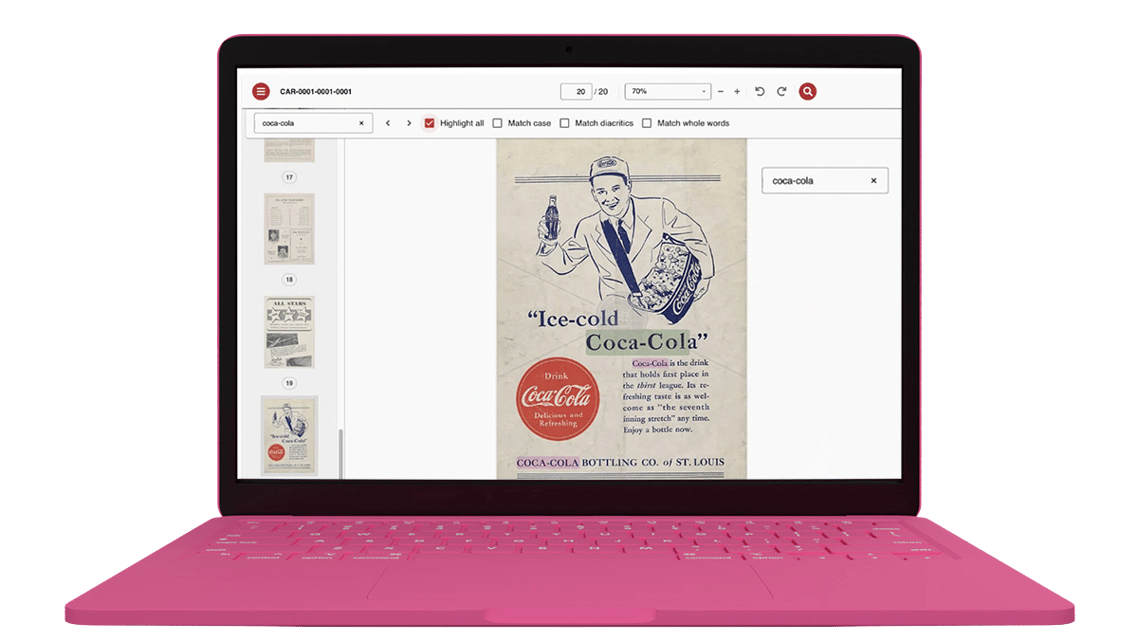The width and height of the screenshot is (1138, 640).
Task: Open the 70% zoom level dropdown
Action: (668, 91)
